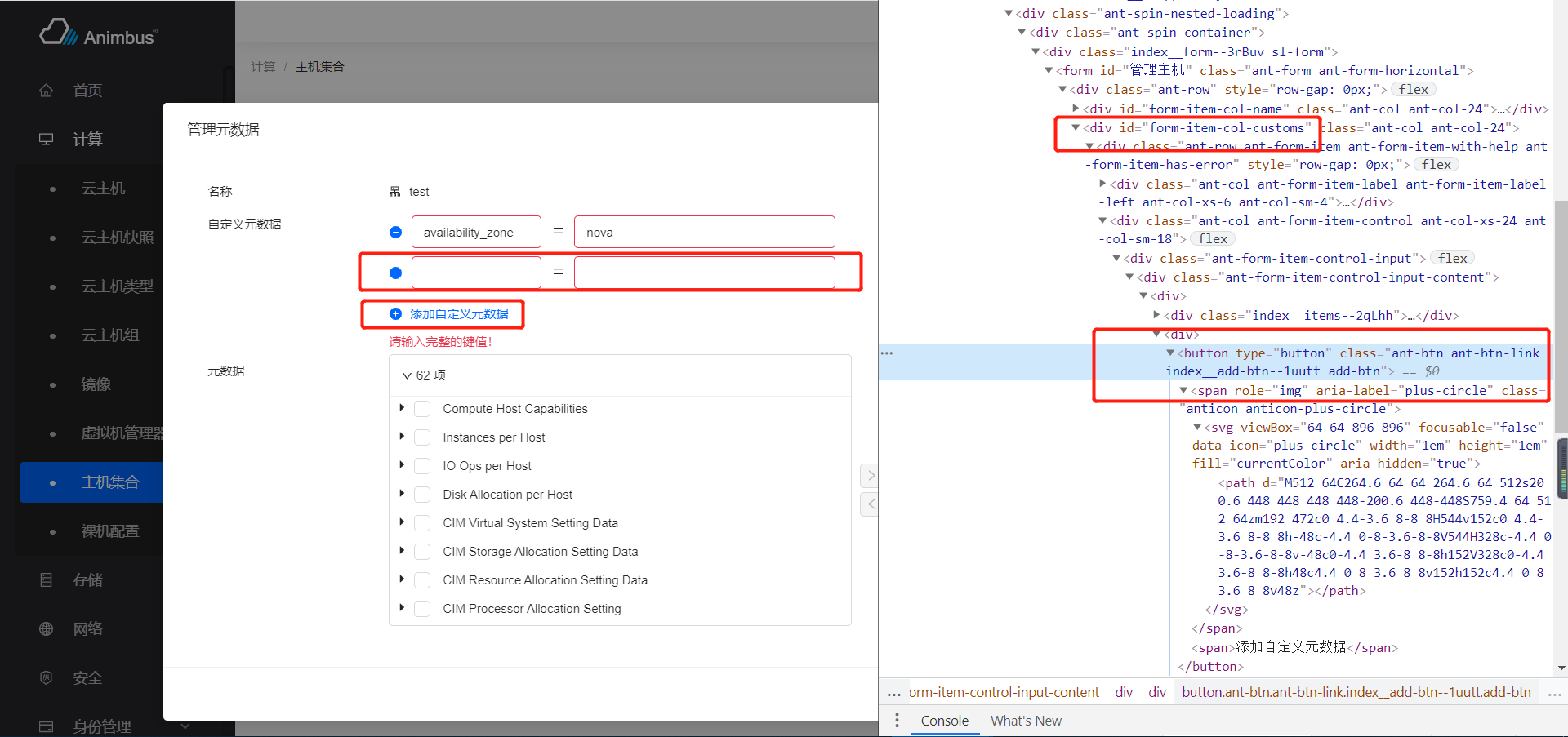The image size is (1568, 737).
Task: Click the minus icon on empty metadata row
Action: 395,273
